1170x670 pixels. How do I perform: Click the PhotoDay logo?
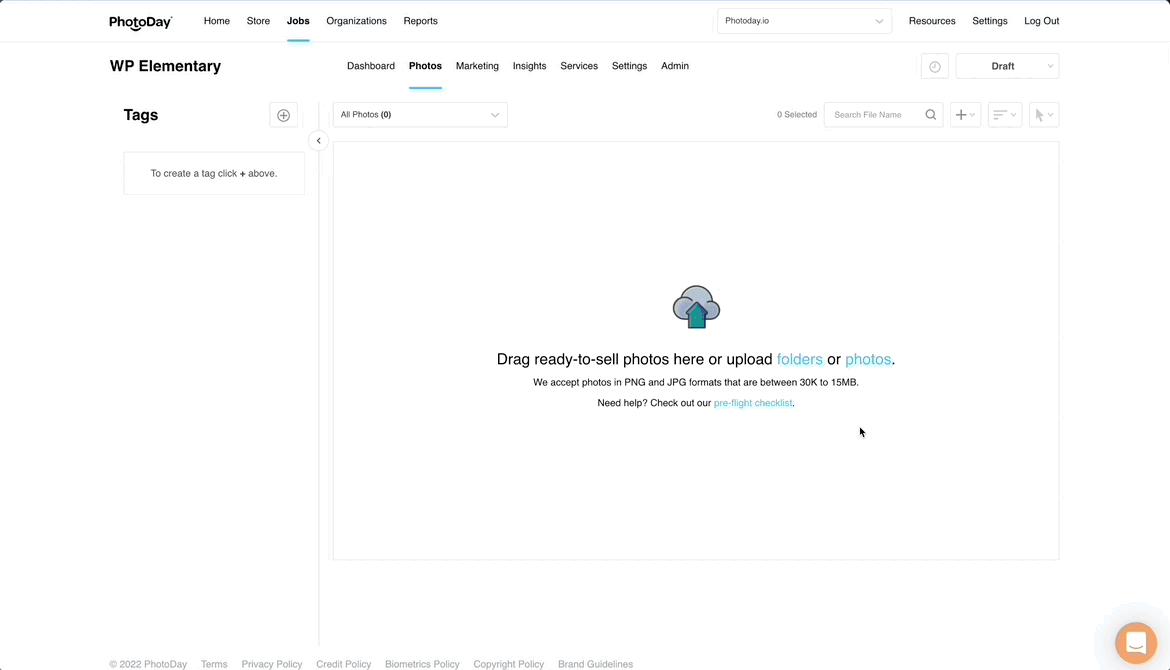(x=141, y=21)
